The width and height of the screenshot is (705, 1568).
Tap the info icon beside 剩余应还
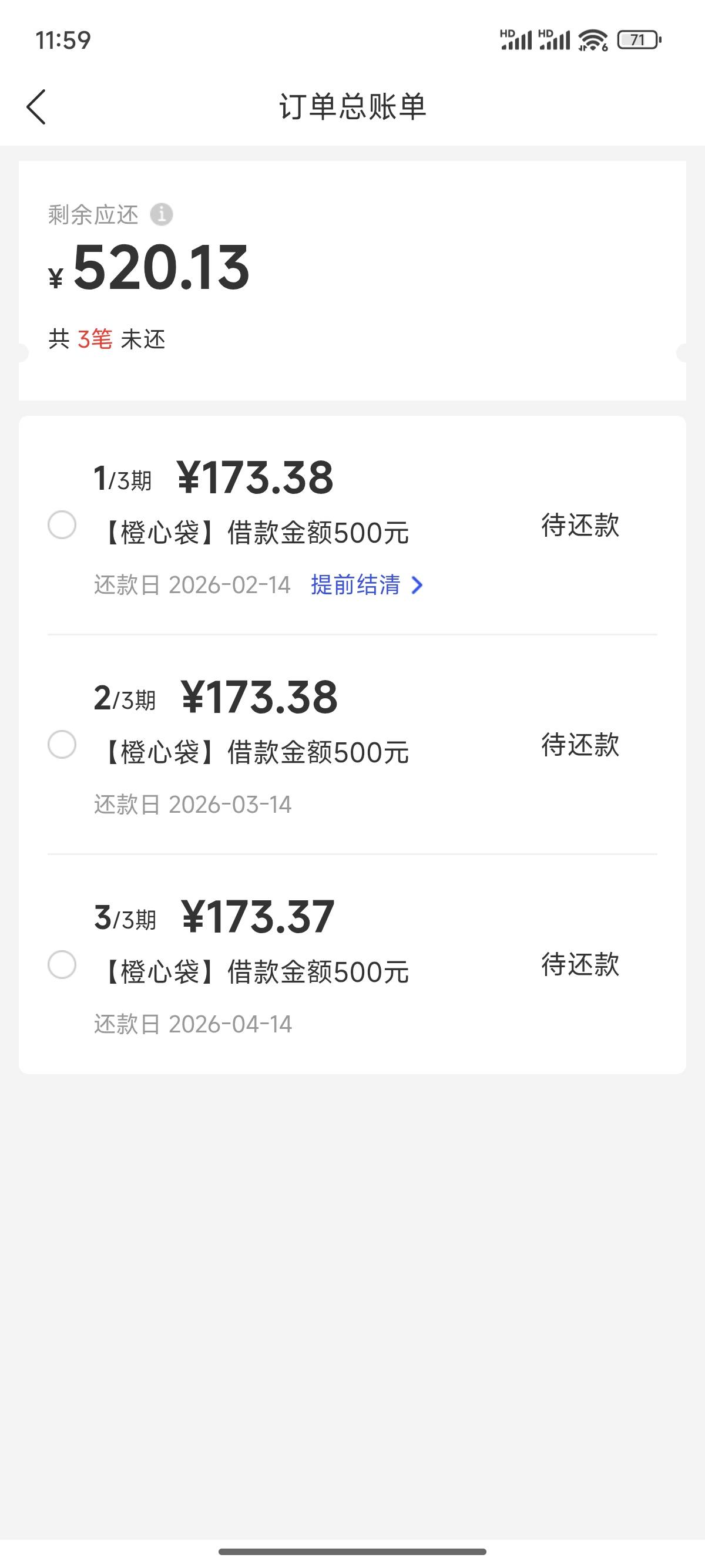162,214
